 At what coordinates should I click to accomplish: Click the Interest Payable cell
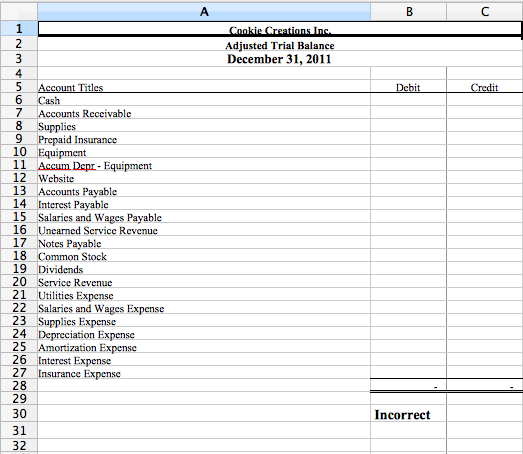point(204,204)
